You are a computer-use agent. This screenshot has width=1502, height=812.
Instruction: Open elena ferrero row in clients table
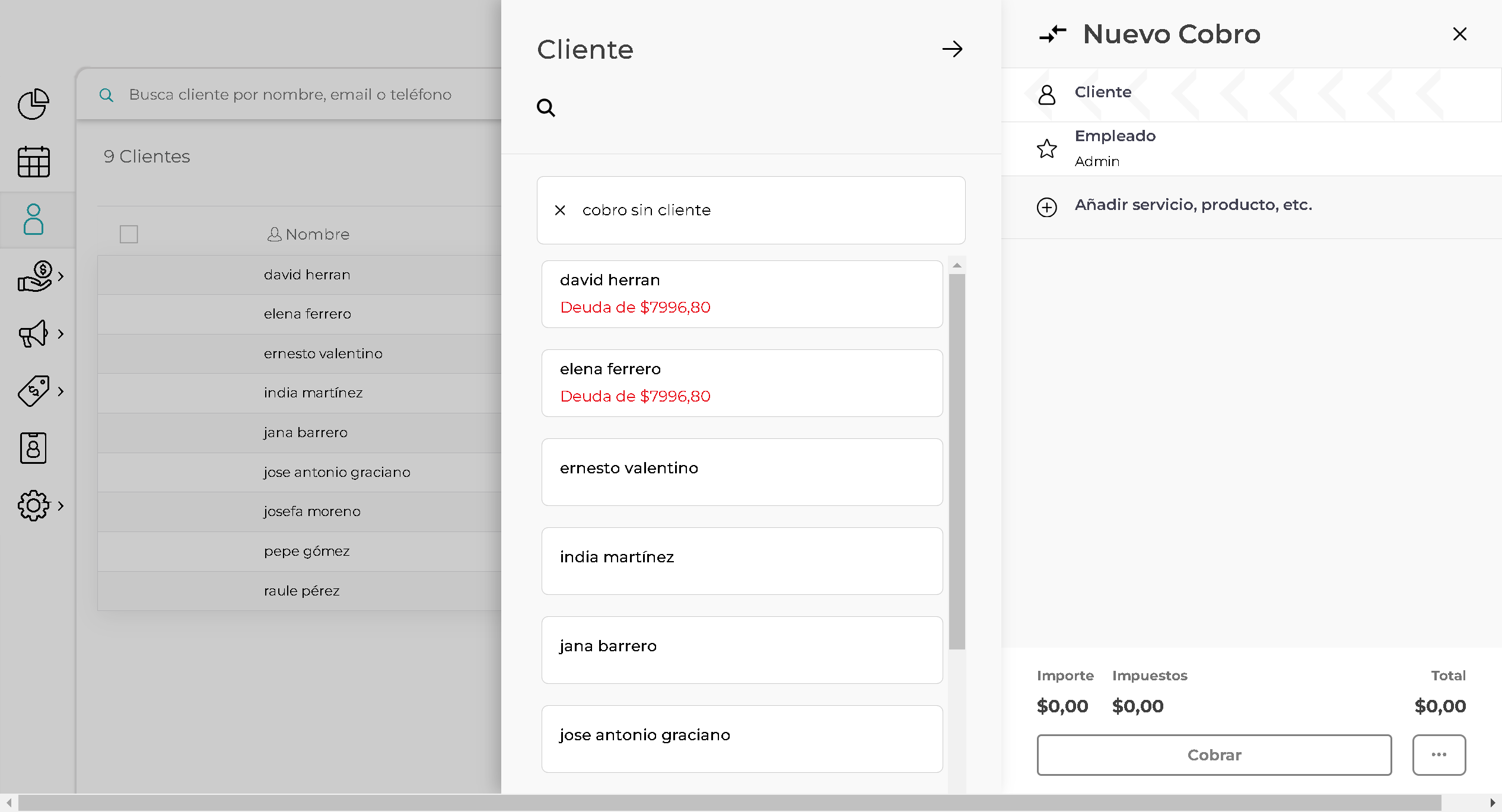[300, 314]
